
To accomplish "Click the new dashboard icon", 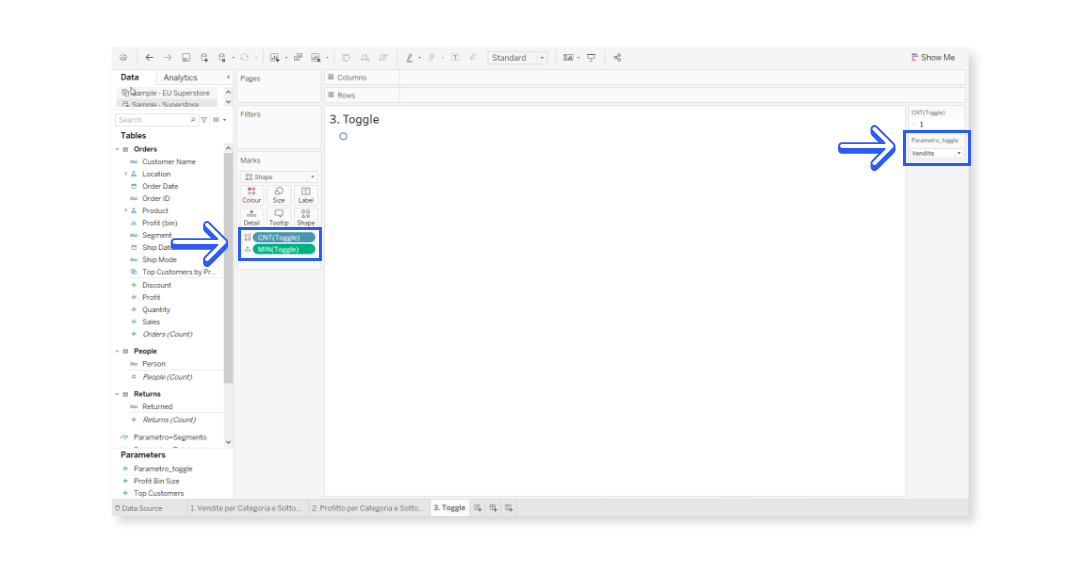I will point(493,508).
